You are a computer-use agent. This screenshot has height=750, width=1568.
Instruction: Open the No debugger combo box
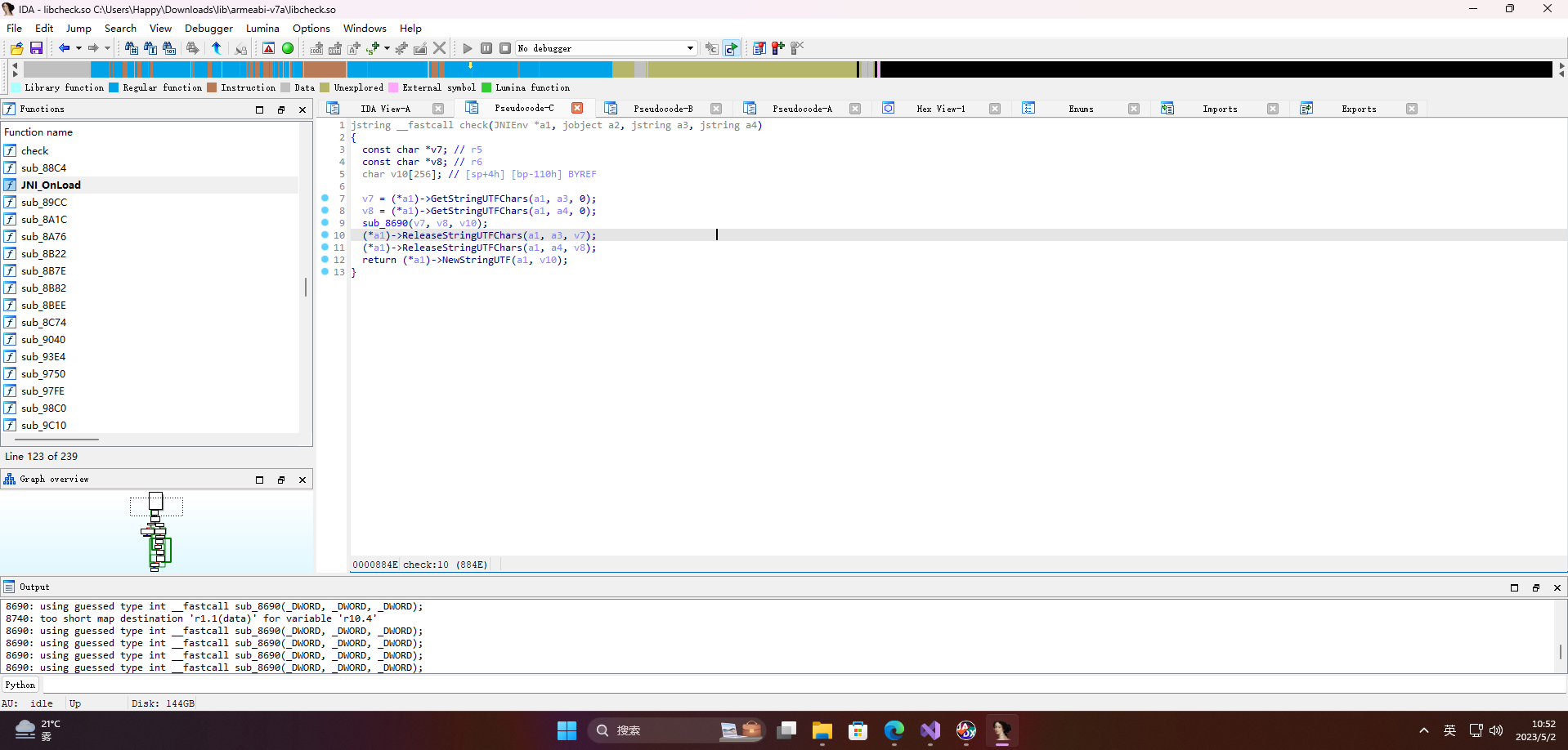point(606,48)
